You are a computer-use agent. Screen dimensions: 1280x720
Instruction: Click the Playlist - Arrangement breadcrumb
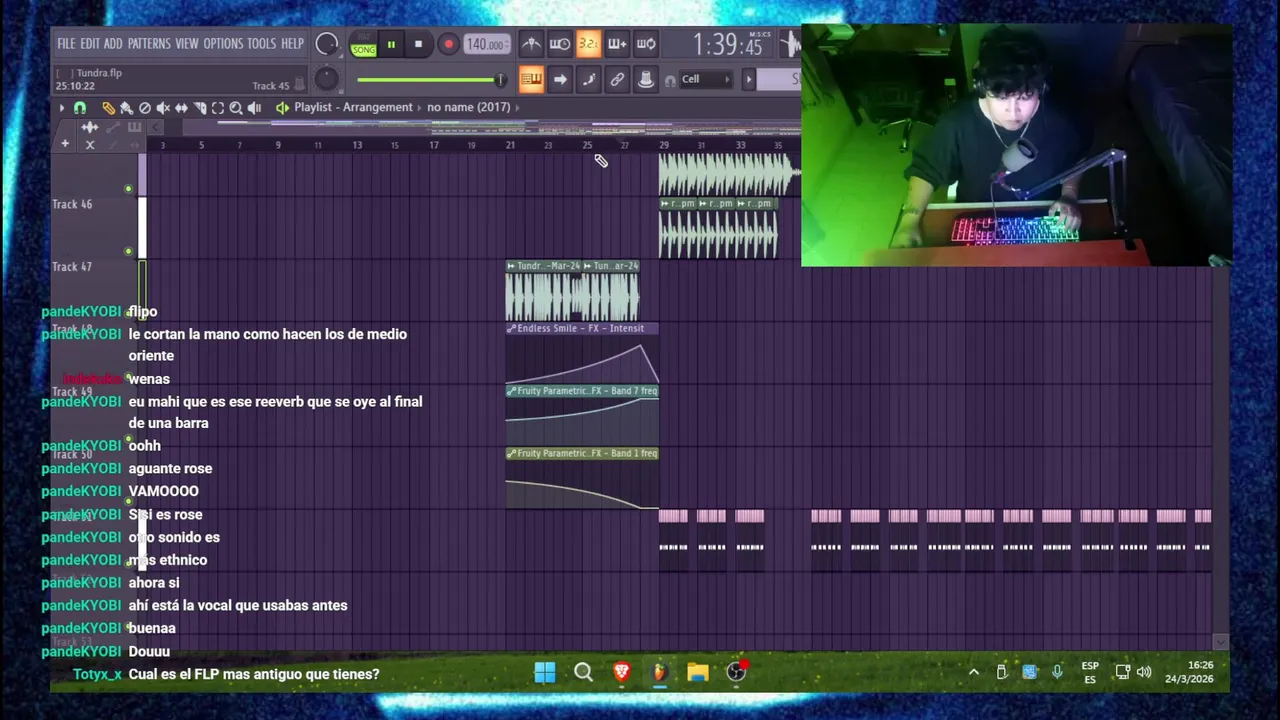(353, 107)
